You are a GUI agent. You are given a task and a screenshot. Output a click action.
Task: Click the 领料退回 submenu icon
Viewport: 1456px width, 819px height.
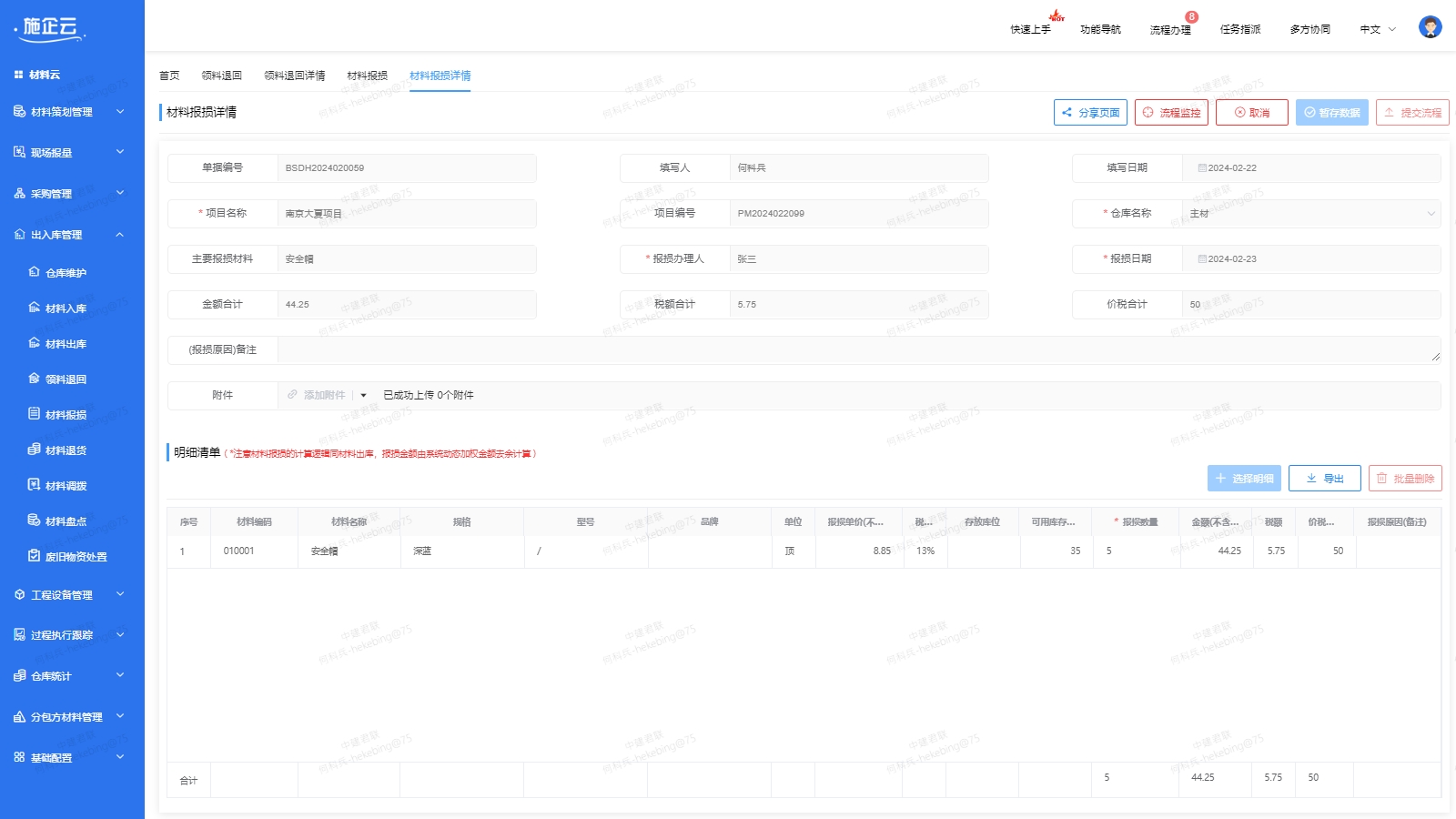34,379
